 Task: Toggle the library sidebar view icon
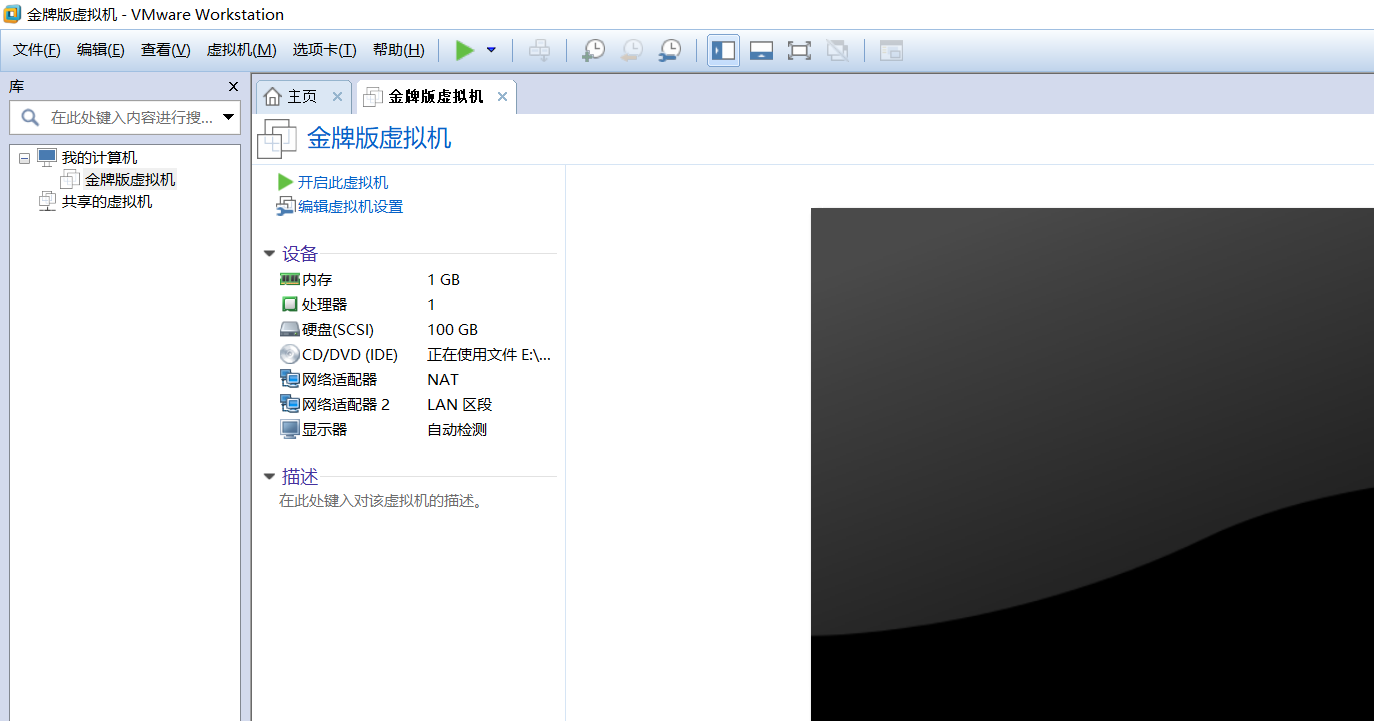723,50
